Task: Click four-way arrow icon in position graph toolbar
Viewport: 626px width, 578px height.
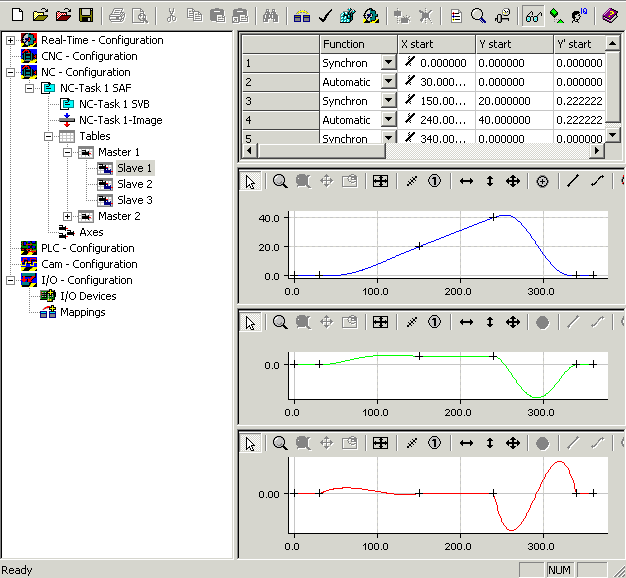Action: click(x=513, y=182)
